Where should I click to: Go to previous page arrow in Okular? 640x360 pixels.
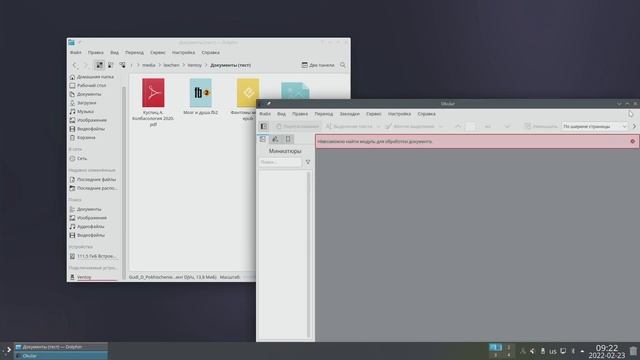point(458,127)
